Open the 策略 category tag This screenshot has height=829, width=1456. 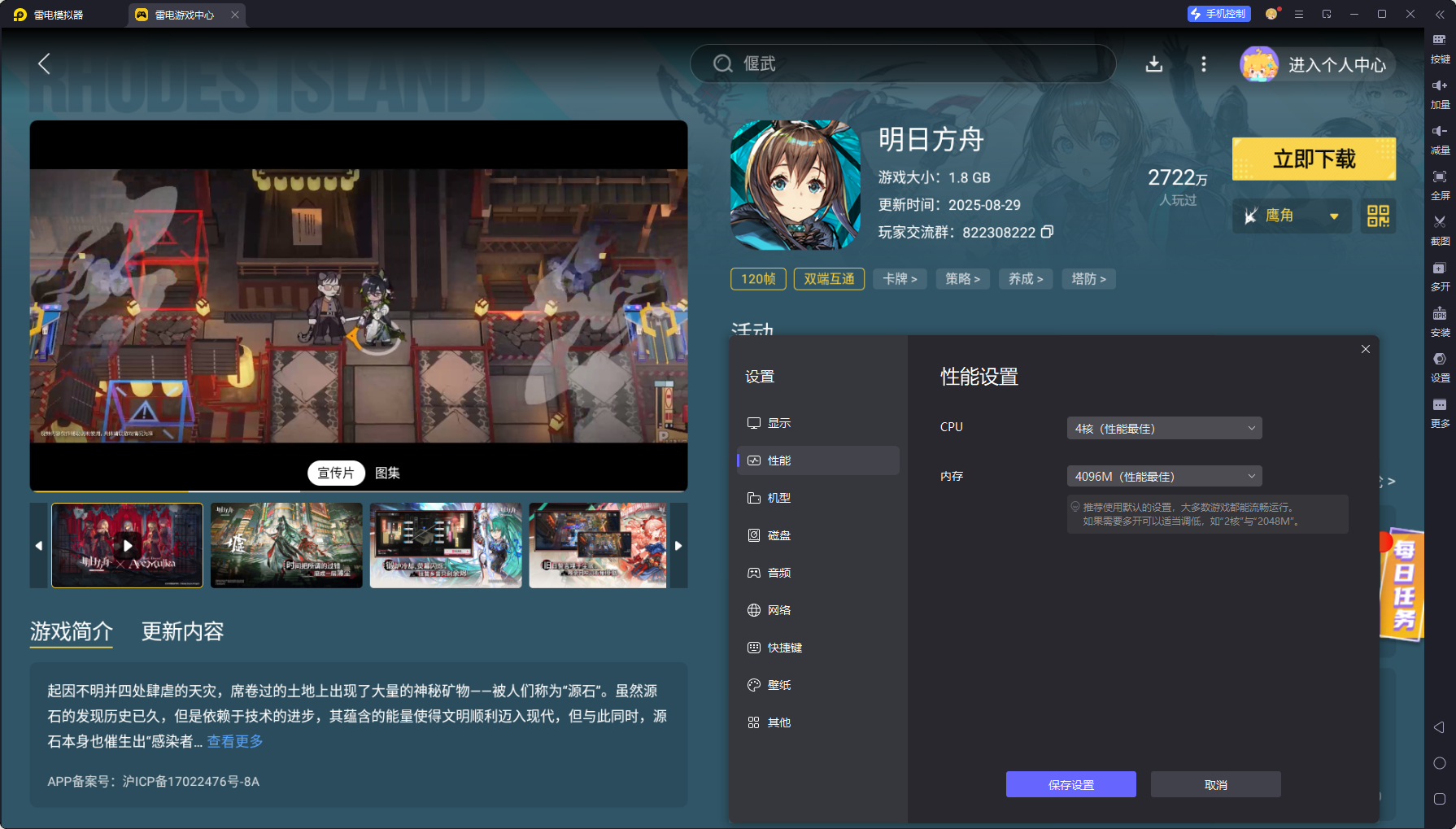pos(963,279)
